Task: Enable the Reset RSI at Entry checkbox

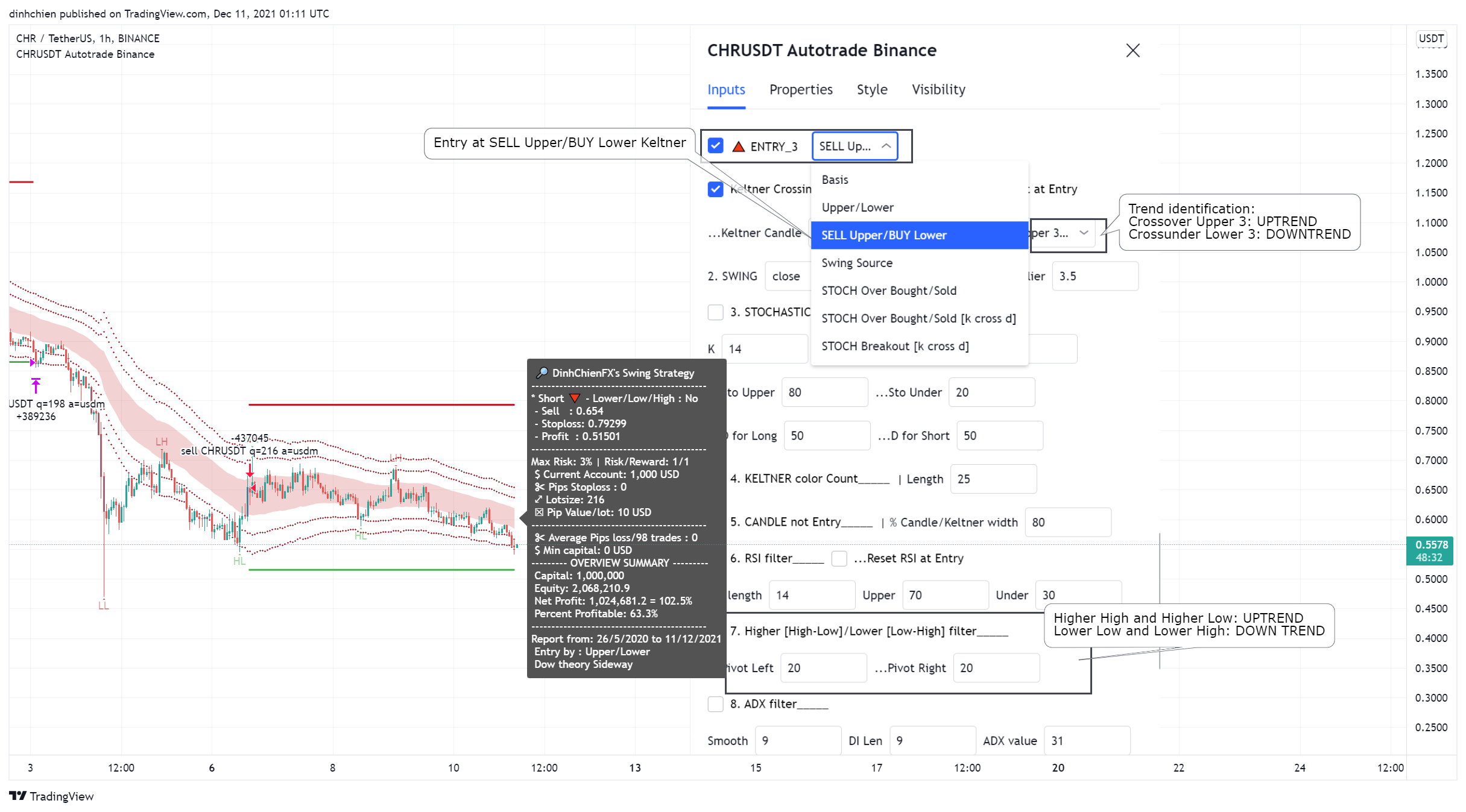Action: tap(839, 558)
